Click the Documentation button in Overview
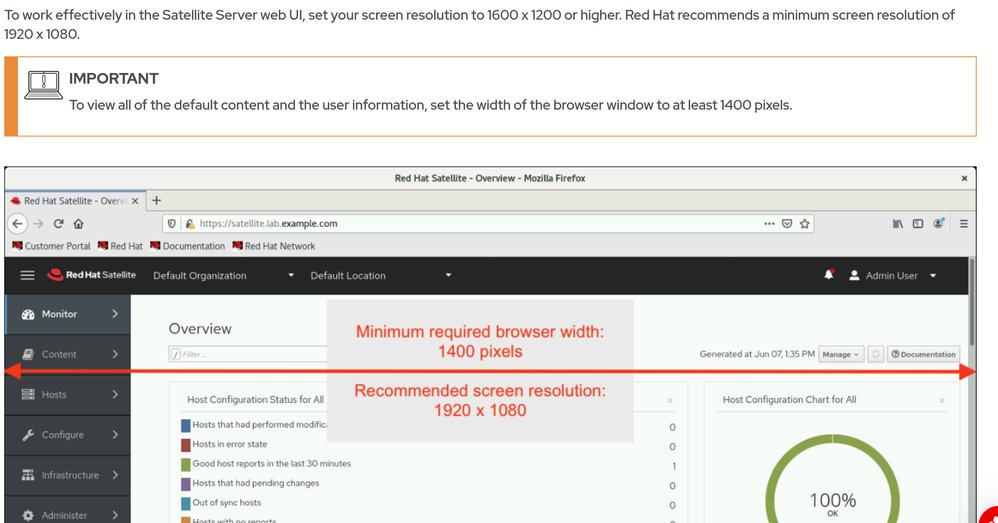998x523 pixels. pos(923,354)
